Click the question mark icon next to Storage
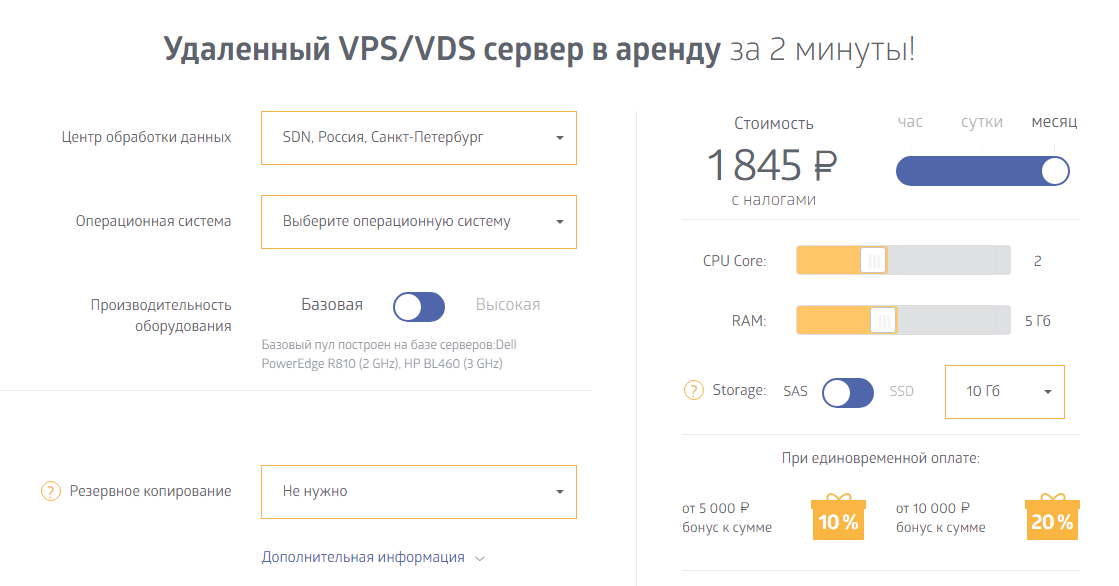Viewport: 1119px width, 586px height. 693,390
